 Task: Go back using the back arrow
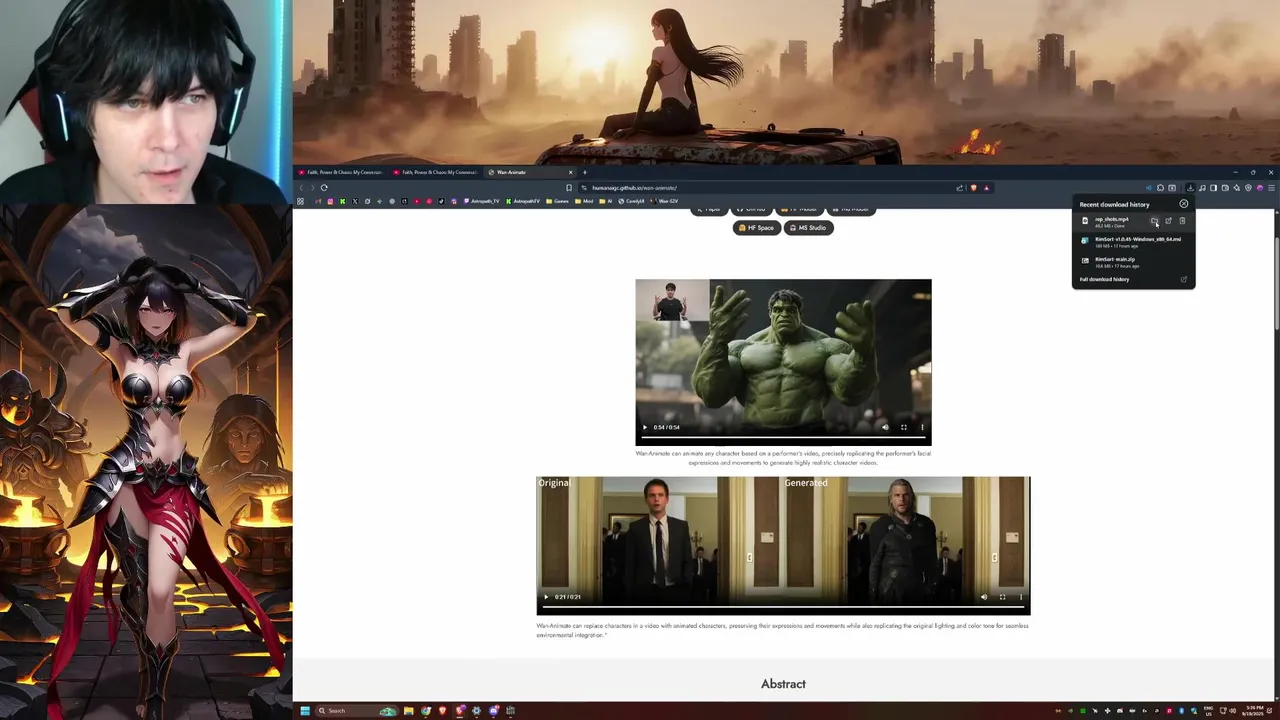tap(301, 188)
